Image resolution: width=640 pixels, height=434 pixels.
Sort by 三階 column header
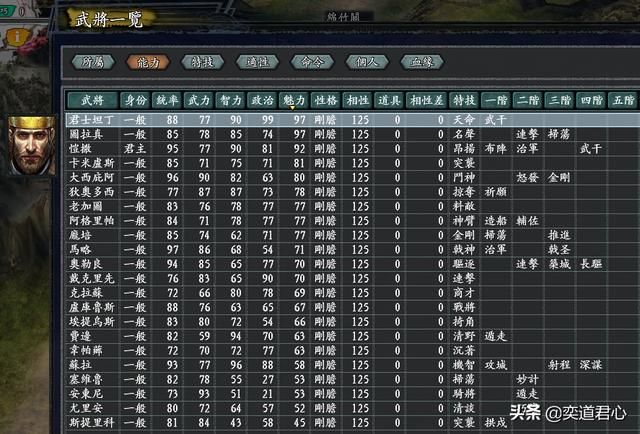(559, 100)
